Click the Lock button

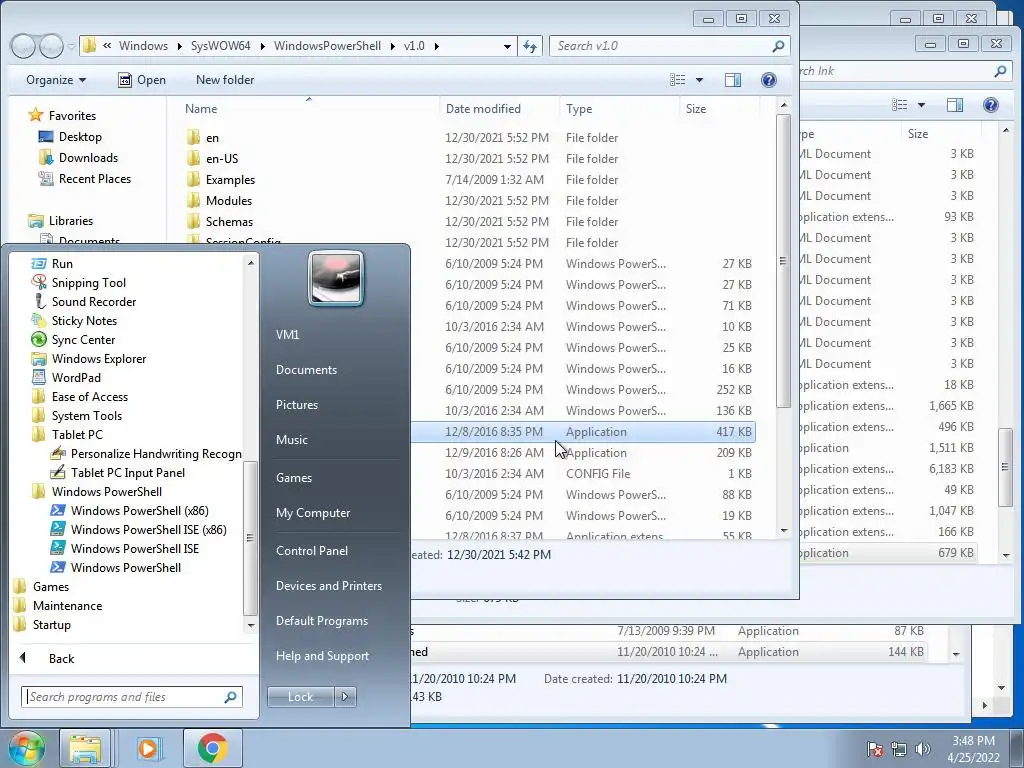pyautogui.click(x=300, y=697)
